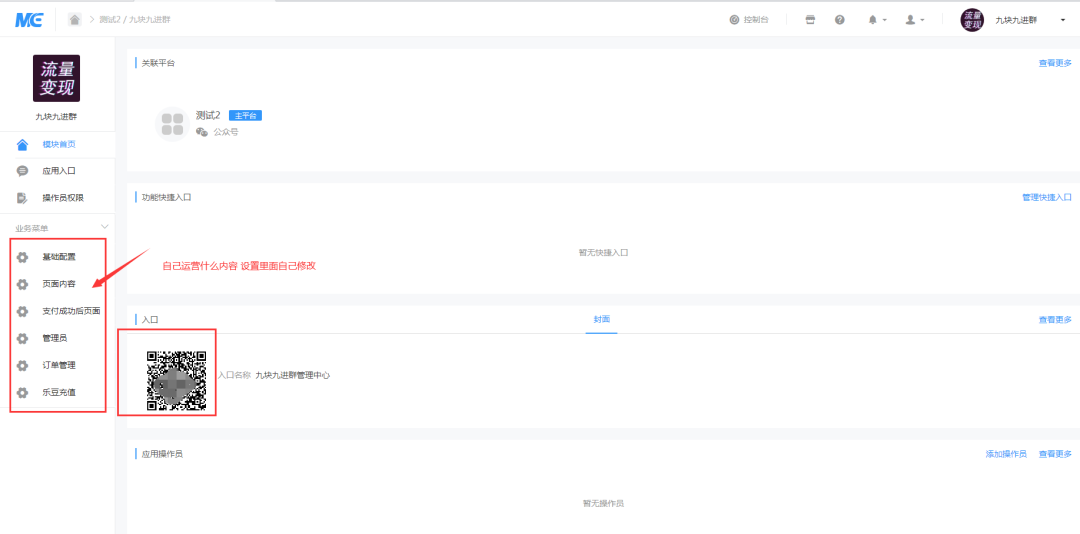Select the 模块首页 menu item
Viewport: 1080px width, 534px height.
[59, 145]
